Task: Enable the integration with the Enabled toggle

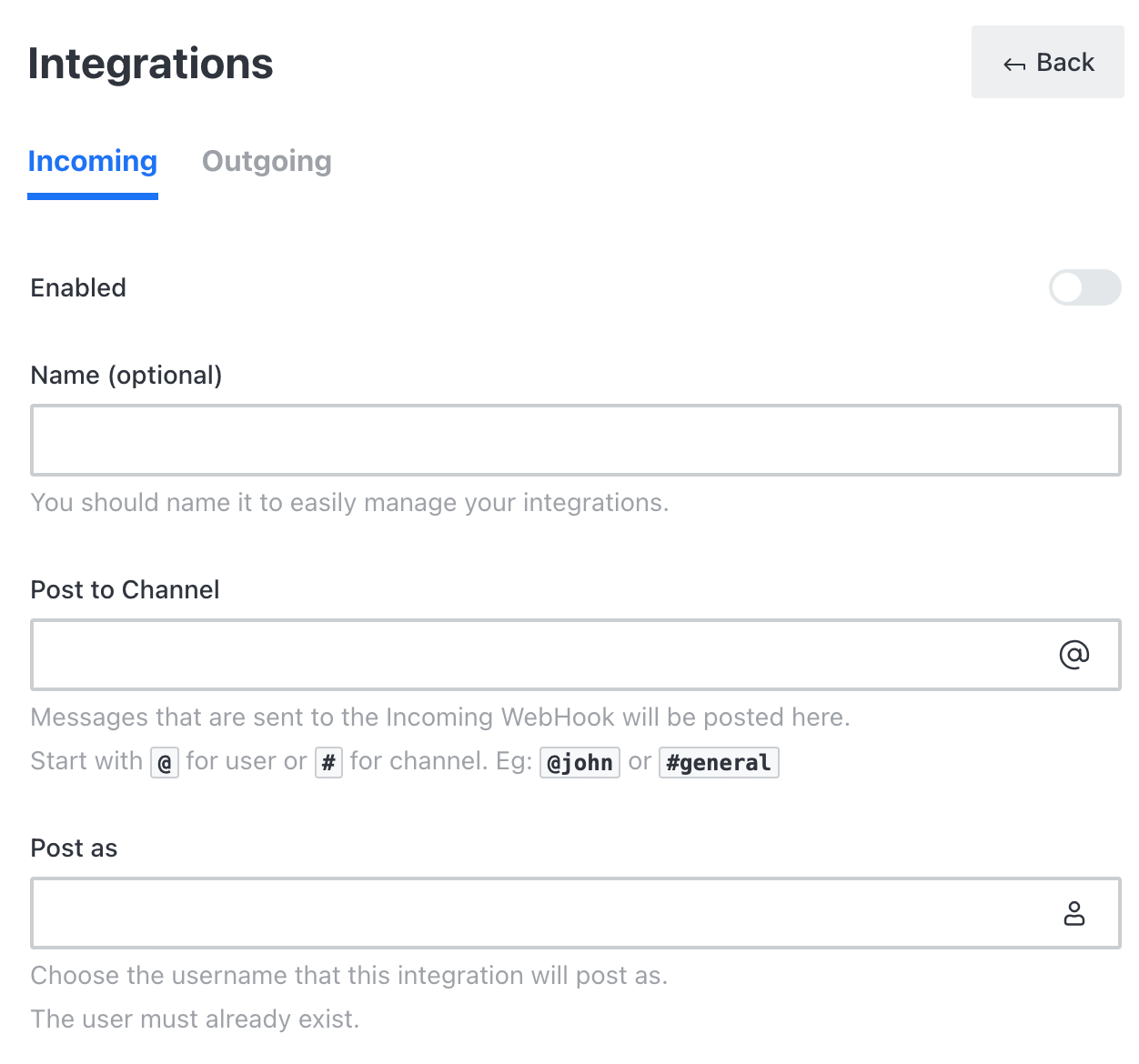Action: [1084, 288]
